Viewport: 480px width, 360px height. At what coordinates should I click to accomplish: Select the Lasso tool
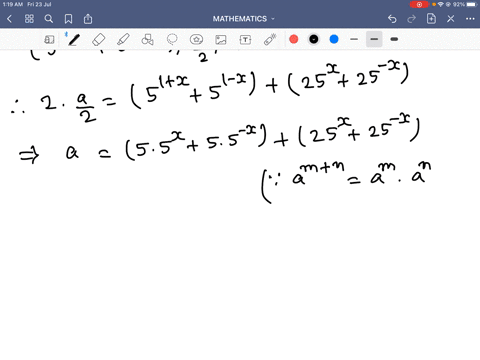(x=172, y=40)
